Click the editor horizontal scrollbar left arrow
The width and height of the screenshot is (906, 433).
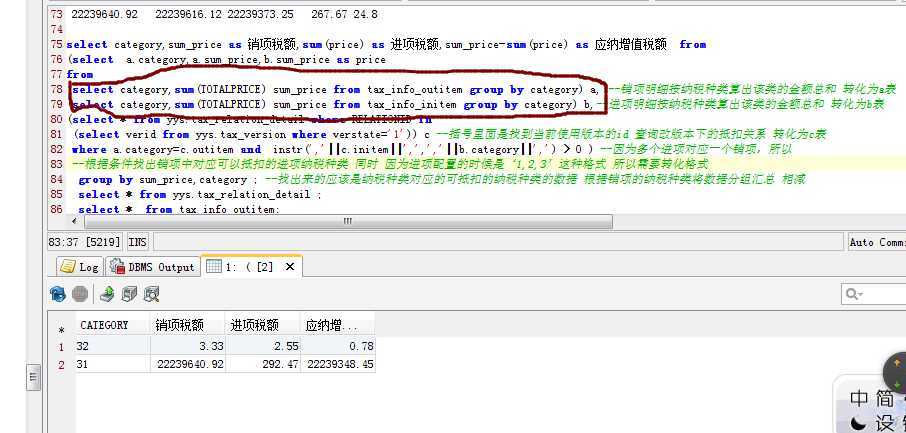(74, 221)
